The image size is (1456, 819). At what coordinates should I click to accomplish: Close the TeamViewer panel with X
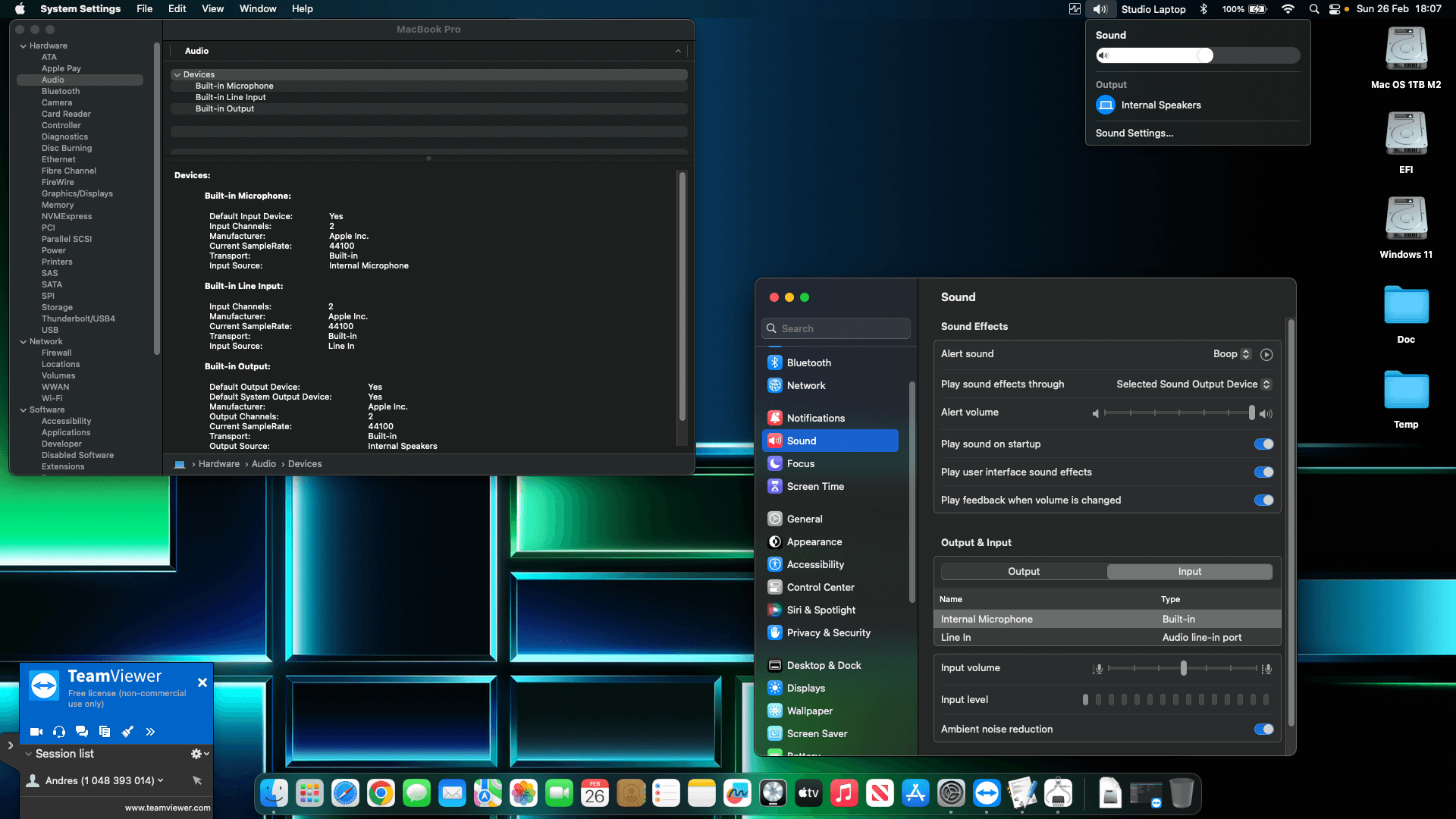pos(202,682)
